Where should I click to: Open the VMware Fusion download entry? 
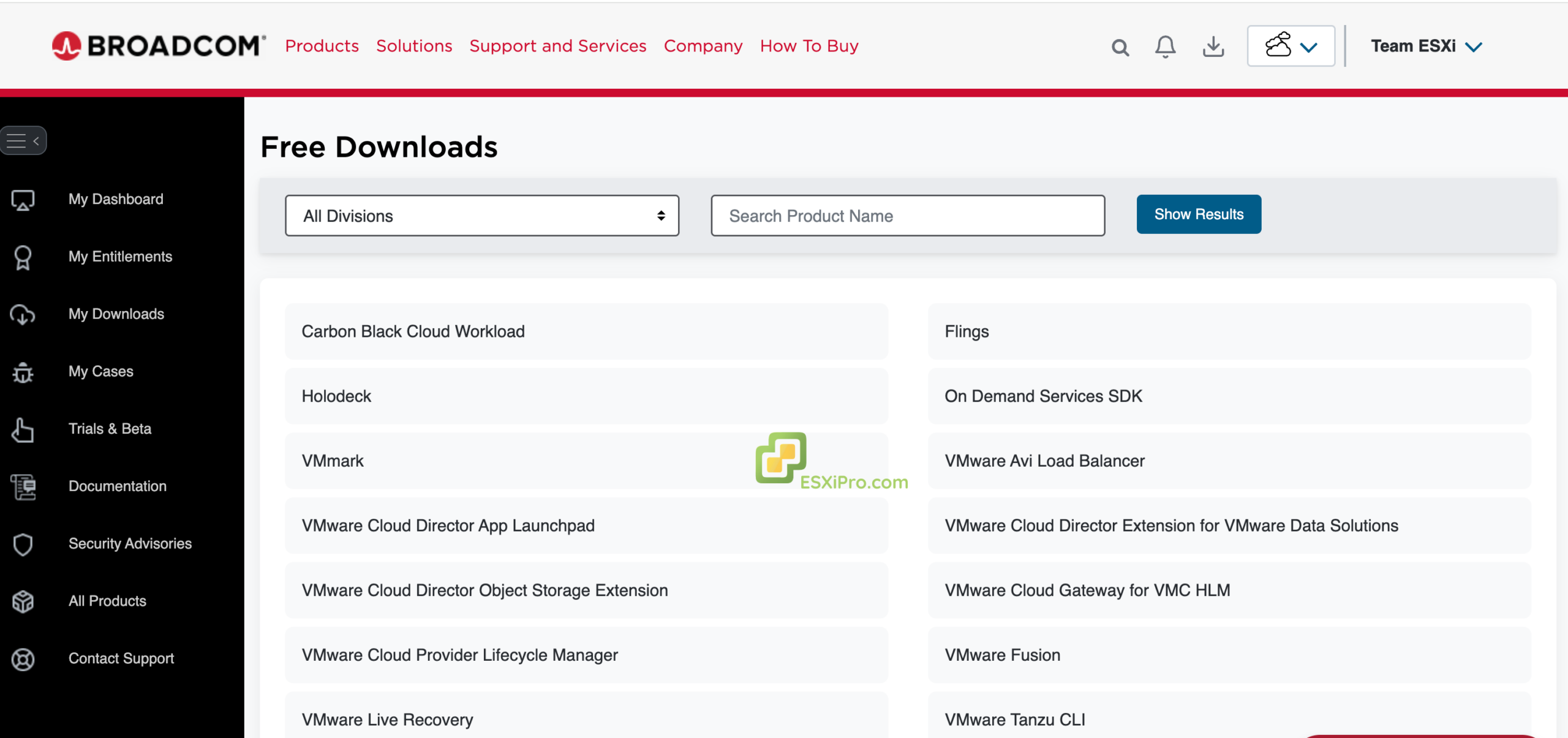click(1002, 655)
